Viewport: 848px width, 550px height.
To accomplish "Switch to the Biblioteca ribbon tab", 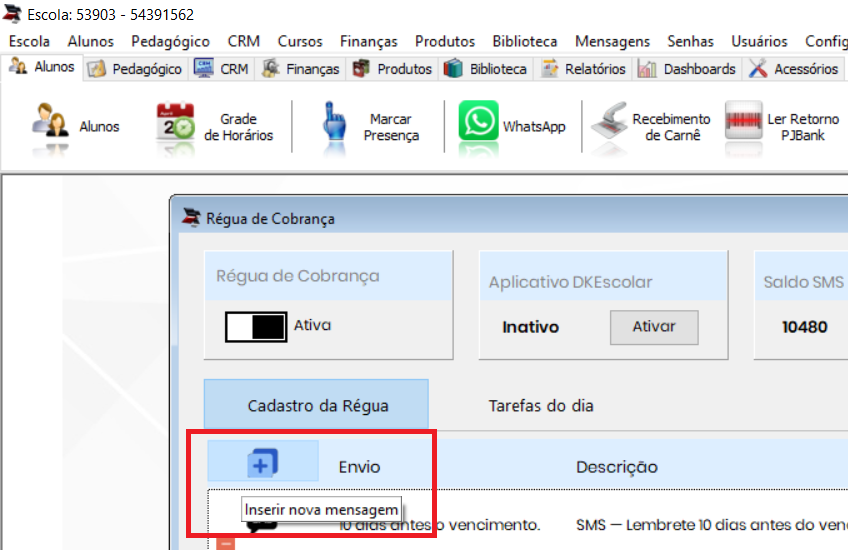I will click(486, 69).
